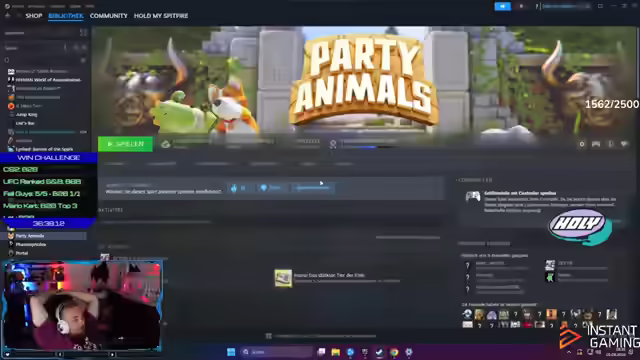Open controller configuration icon beside settings gear

pos(596,144)
